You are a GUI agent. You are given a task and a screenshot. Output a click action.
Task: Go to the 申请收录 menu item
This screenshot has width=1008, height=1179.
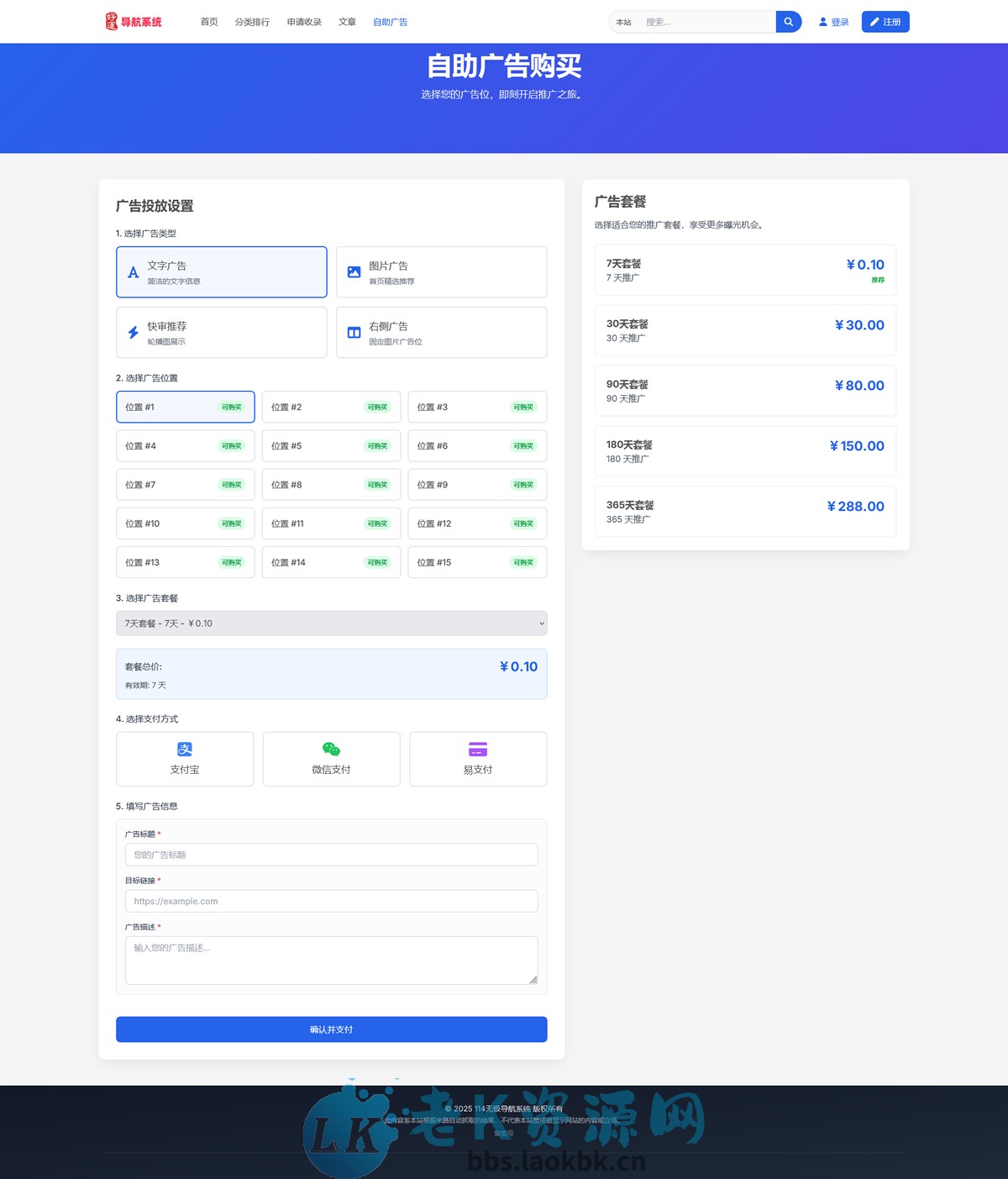[x=304, y=22]
